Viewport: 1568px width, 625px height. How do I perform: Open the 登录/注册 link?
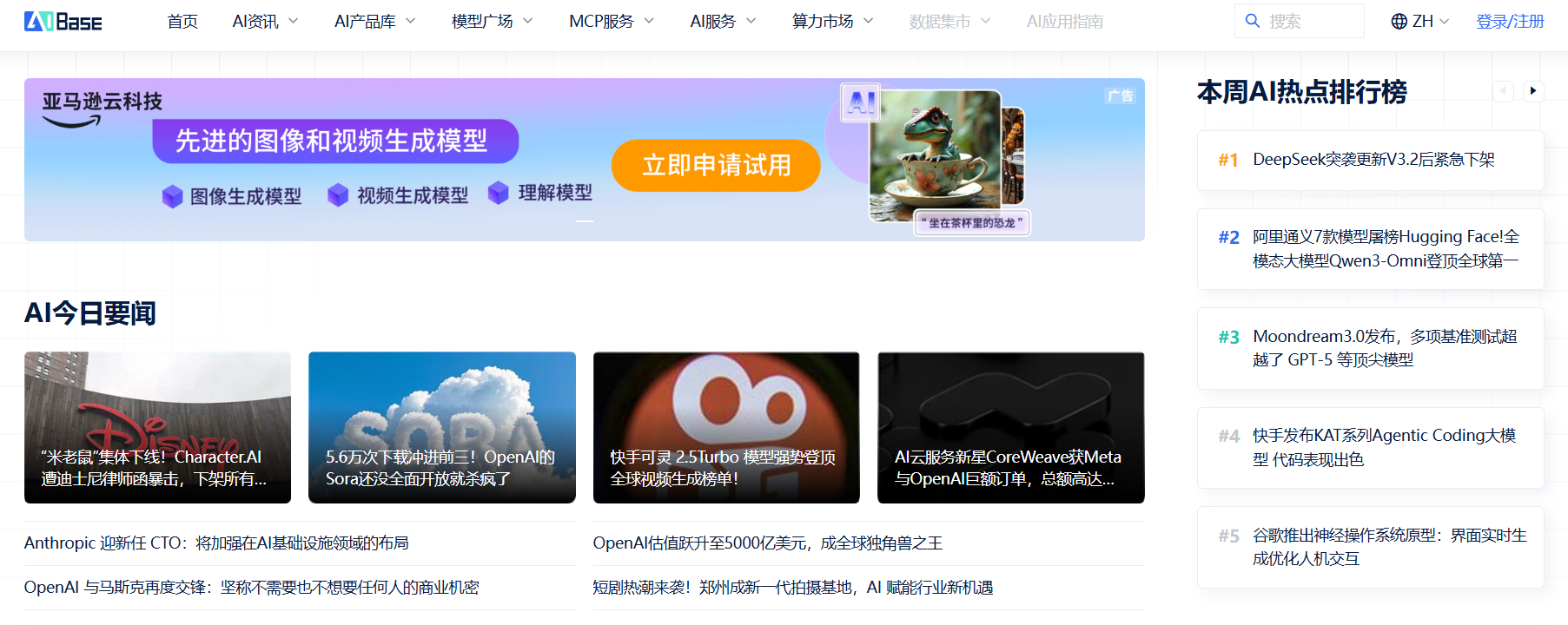[1510, 22]
